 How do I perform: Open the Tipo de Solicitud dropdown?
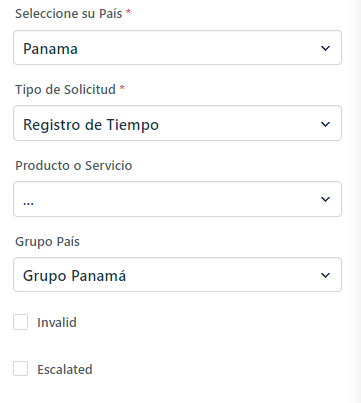(177, 123)
